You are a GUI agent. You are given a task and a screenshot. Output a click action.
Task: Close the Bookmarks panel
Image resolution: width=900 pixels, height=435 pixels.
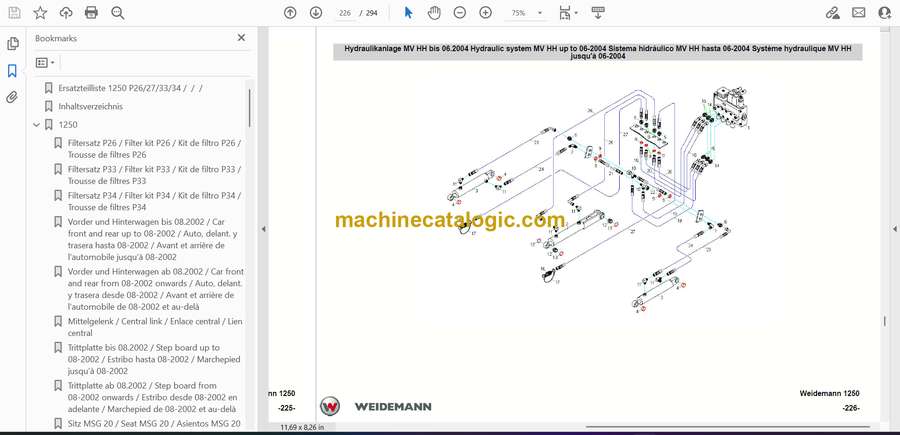241,38
